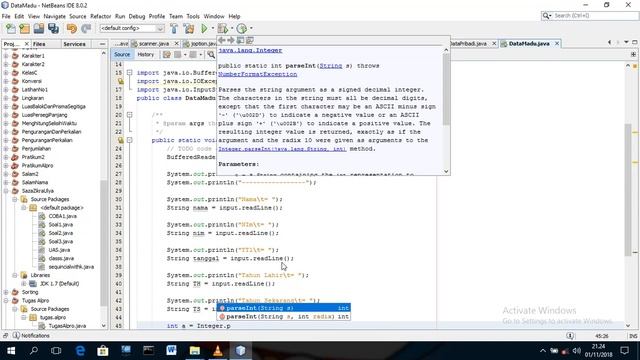Click the Save All toolbar icon
This screenshot has width=640, height=360.
(53, 29)
